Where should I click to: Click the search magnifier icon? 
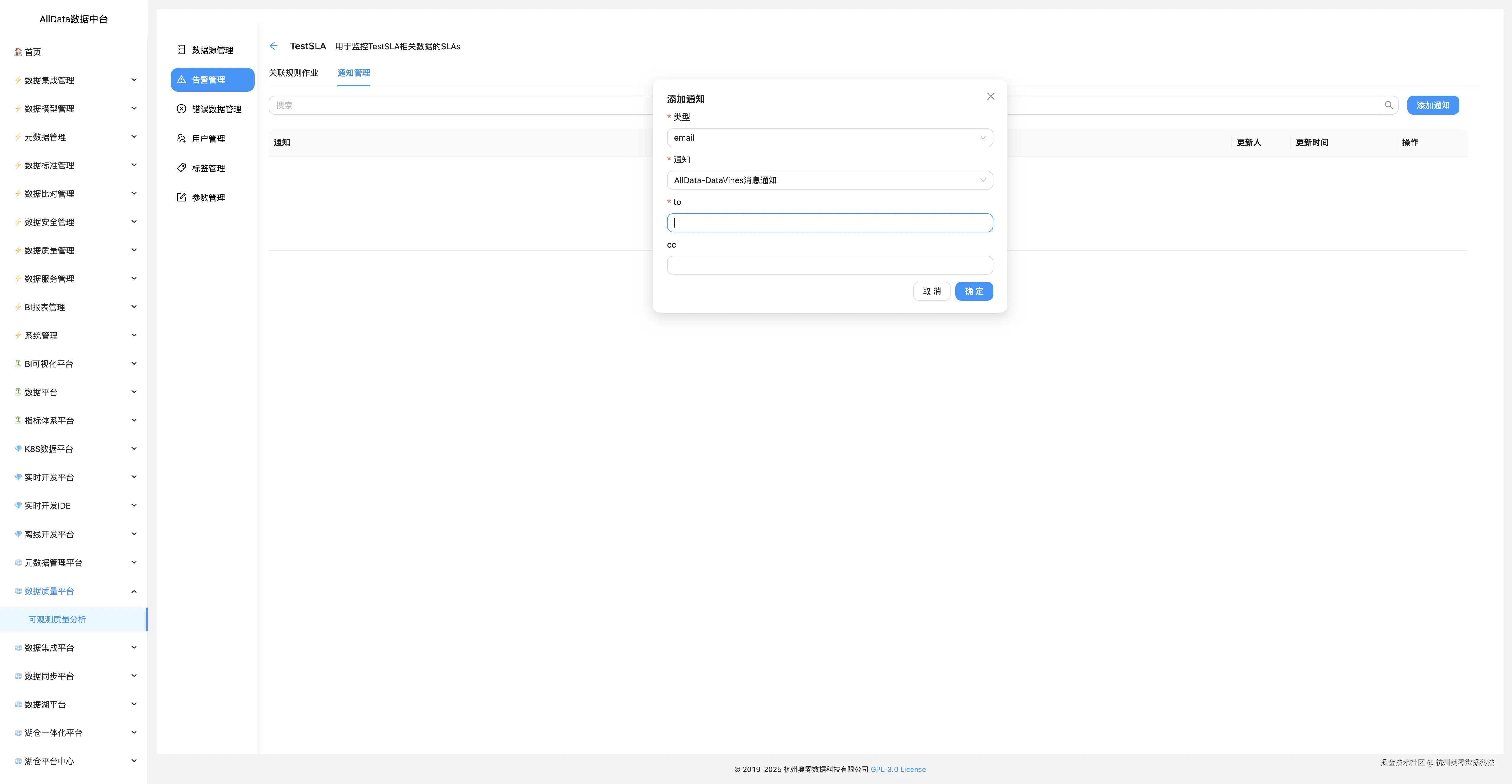[x=1388, y=105]
